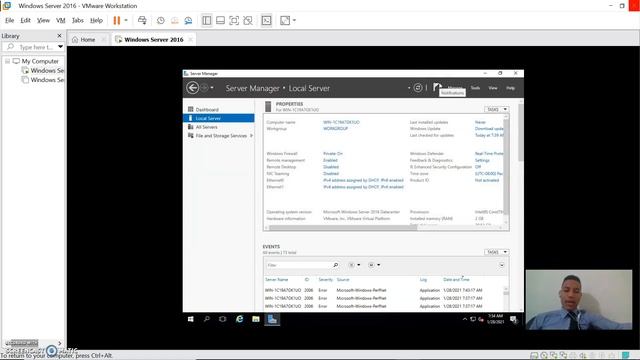Click the Not activated Product ID link

[x=487, y=180]
